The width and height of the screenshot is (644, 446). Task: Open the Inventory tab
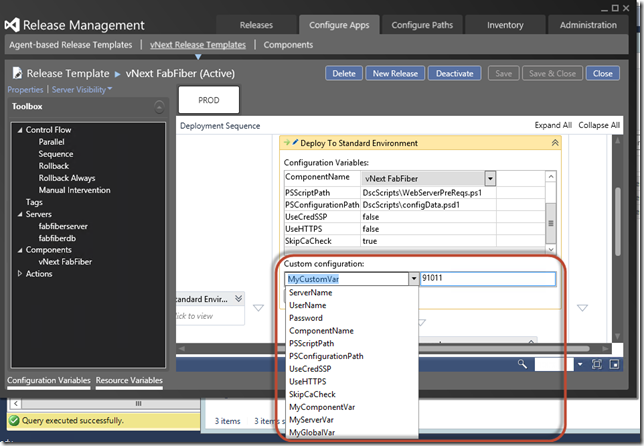505,25
